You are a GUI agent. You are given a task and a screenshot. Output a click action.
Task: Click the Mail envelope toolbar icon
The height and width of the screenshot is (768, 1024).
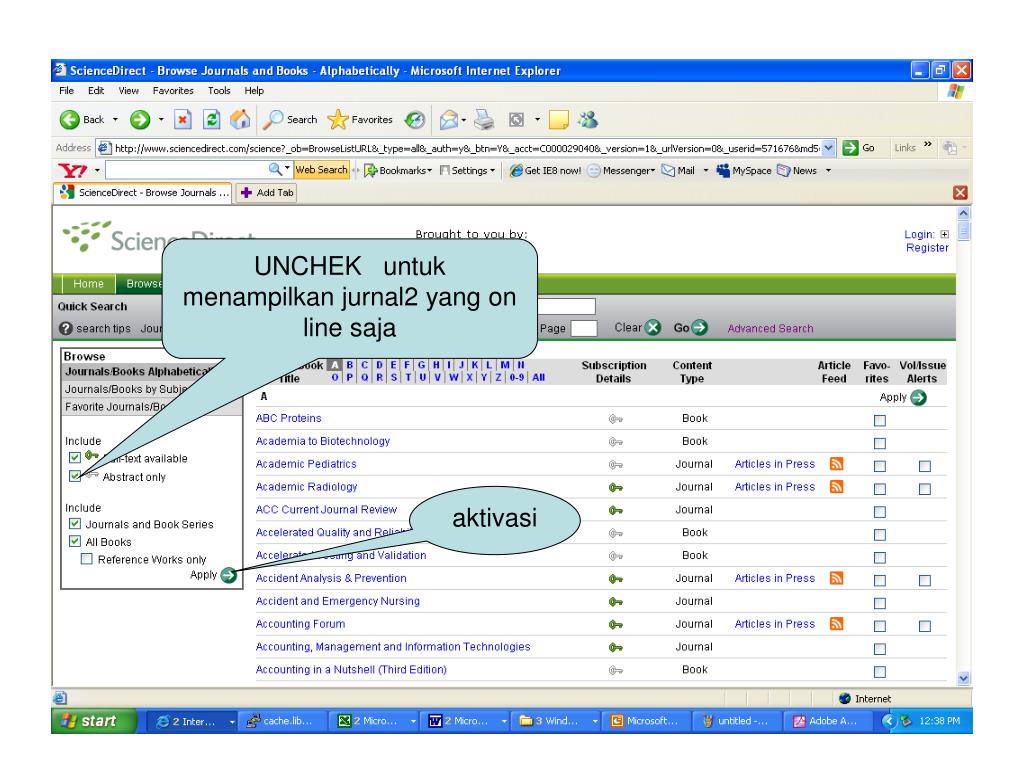pyautogui.click(x=449, y=120)
